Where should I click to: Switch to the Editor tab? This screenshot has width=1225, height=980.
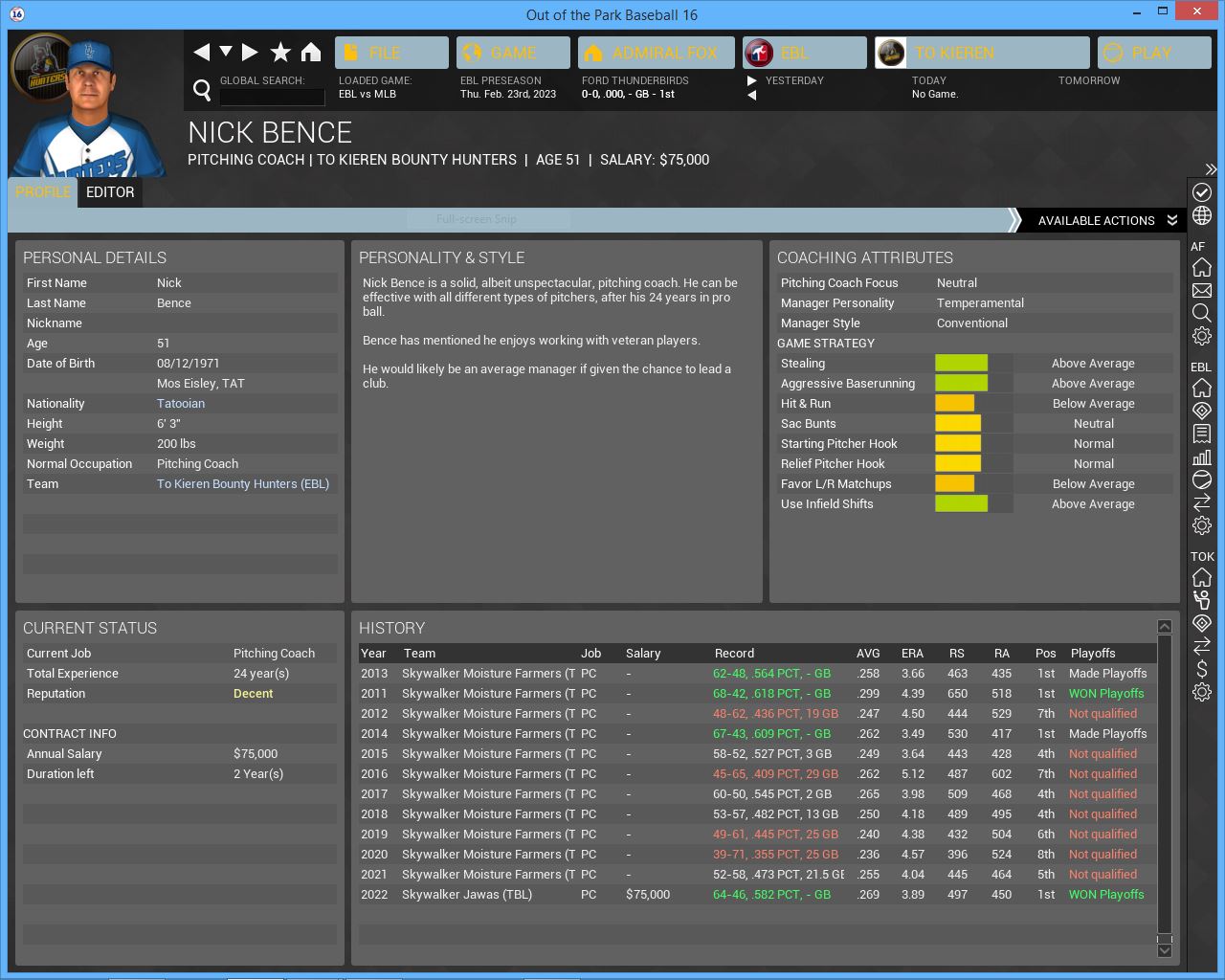coord(110,192)
